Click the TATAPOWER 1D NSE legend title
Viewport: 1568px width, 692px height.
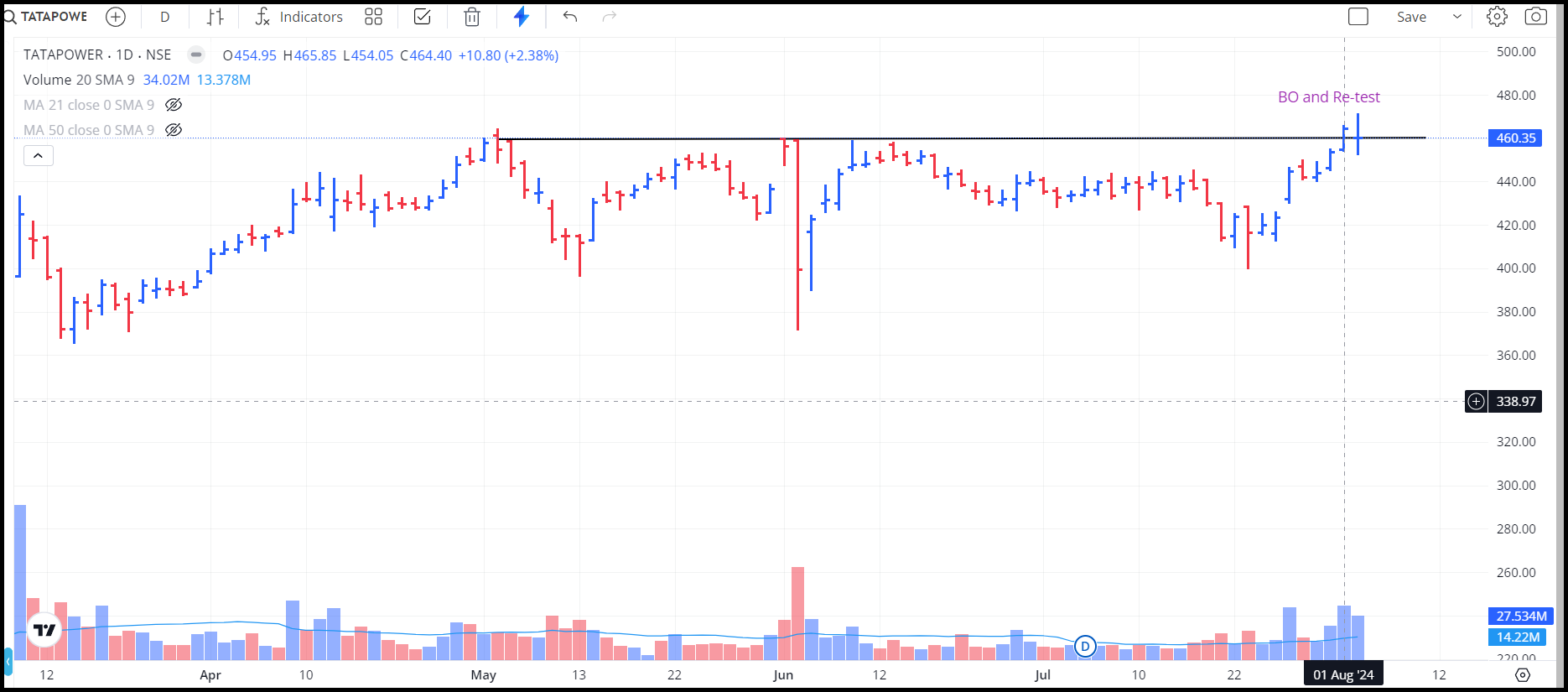click(x=97, y=55)
